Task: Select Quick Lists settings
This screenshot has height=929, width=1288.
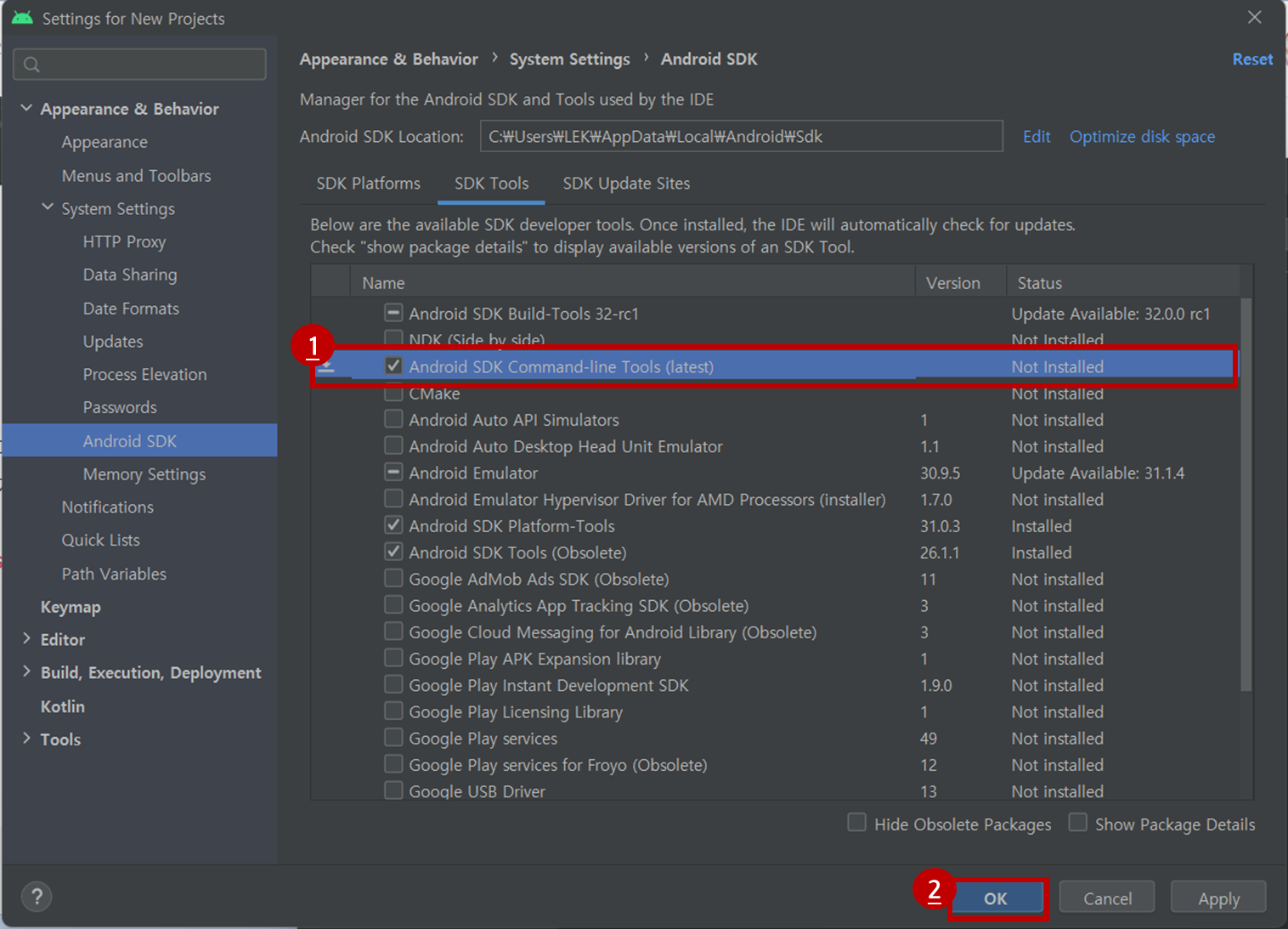Action: (x=100, y=541)
